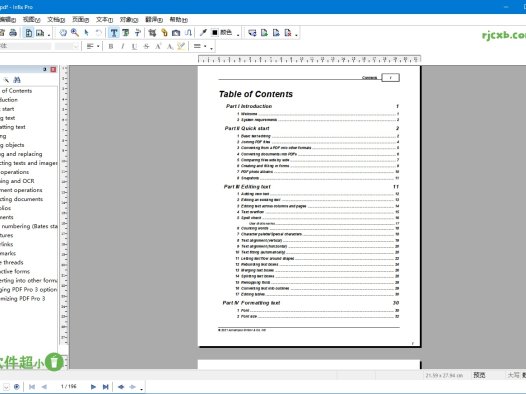Click the page number field '1 / 196'
Screen dimensions: 526x394
(69, 387)
